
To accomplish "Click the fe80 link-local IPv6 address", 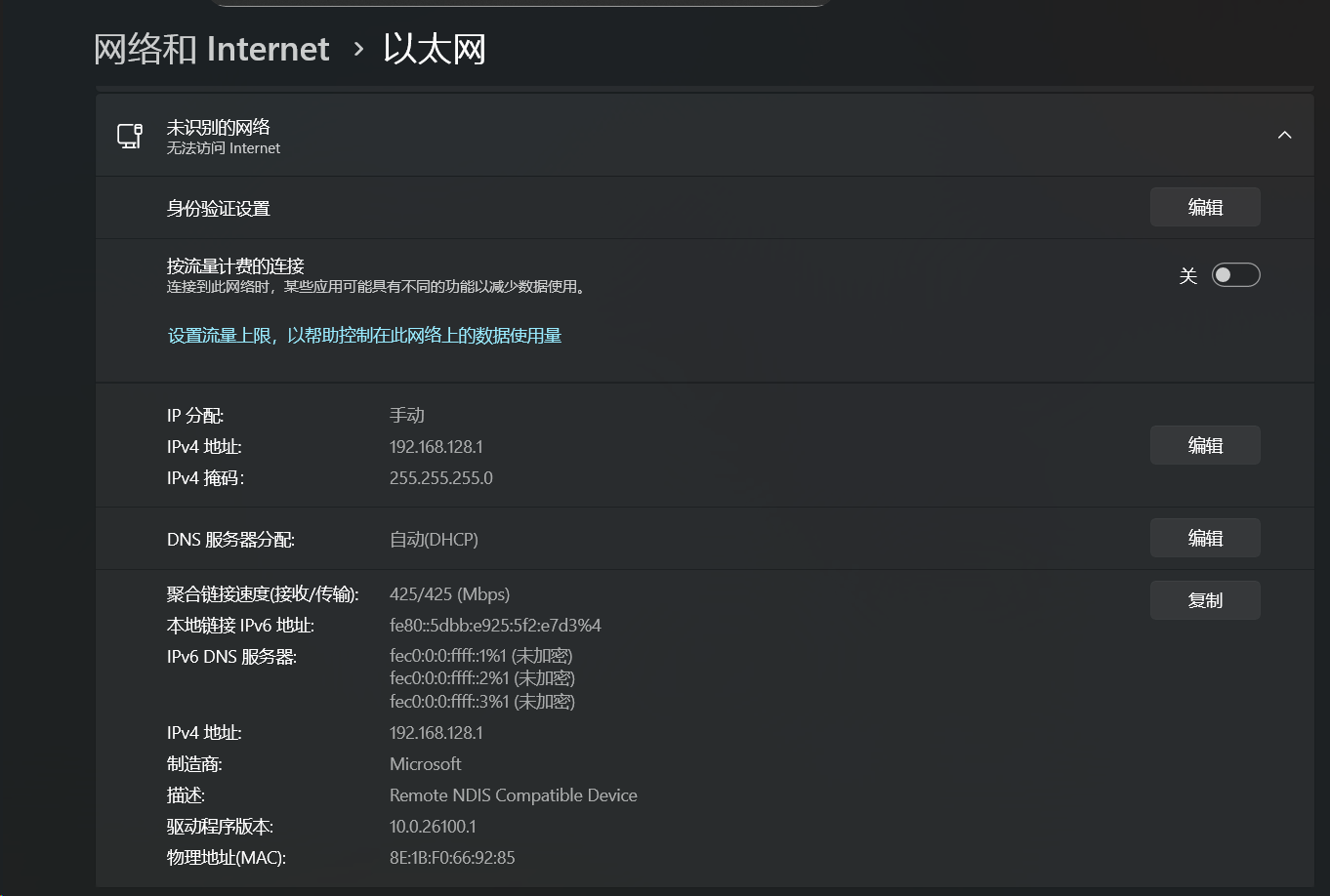I will 495,626.
